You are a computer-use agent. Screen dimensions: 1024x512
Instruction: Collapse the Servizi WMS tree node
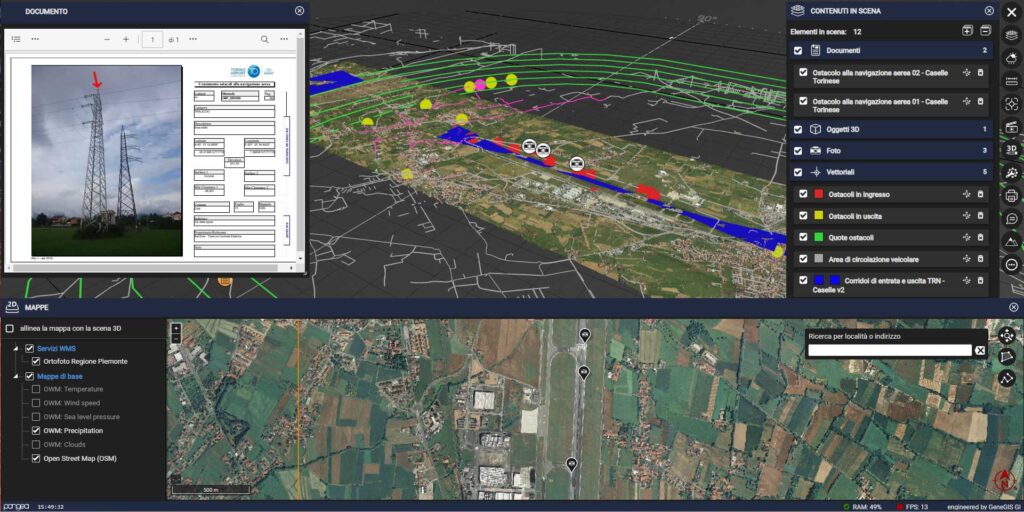[x=16, y=348]
